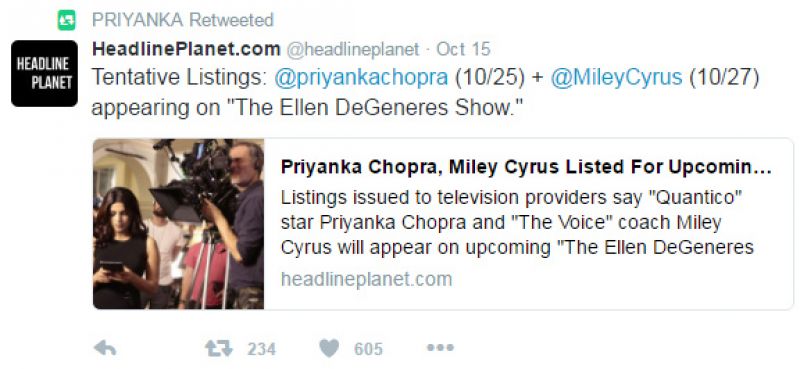
Task: Click the @headlineplanet handle
Action: point(353,50)
